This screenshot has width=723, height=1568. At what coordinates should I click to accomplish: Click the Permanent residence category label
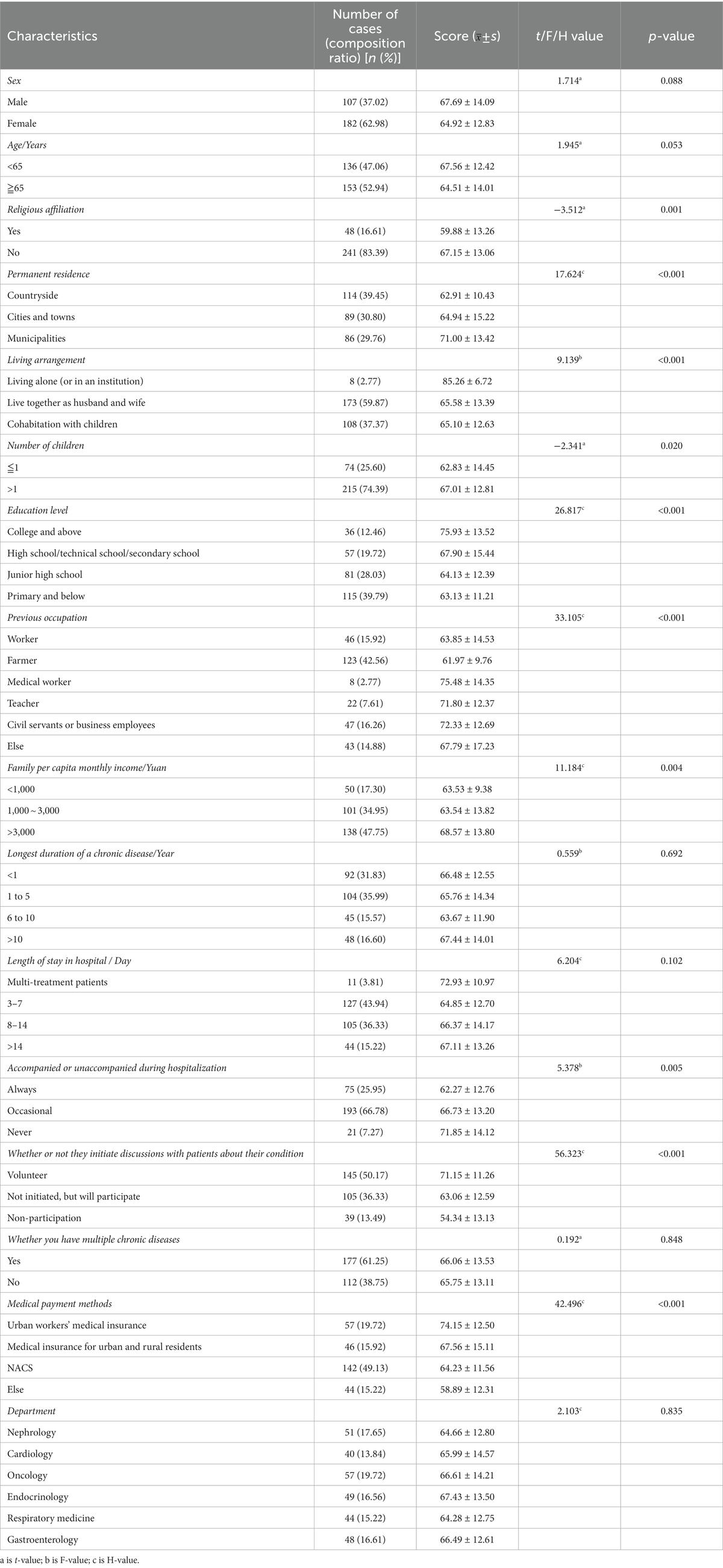[49, 274]
